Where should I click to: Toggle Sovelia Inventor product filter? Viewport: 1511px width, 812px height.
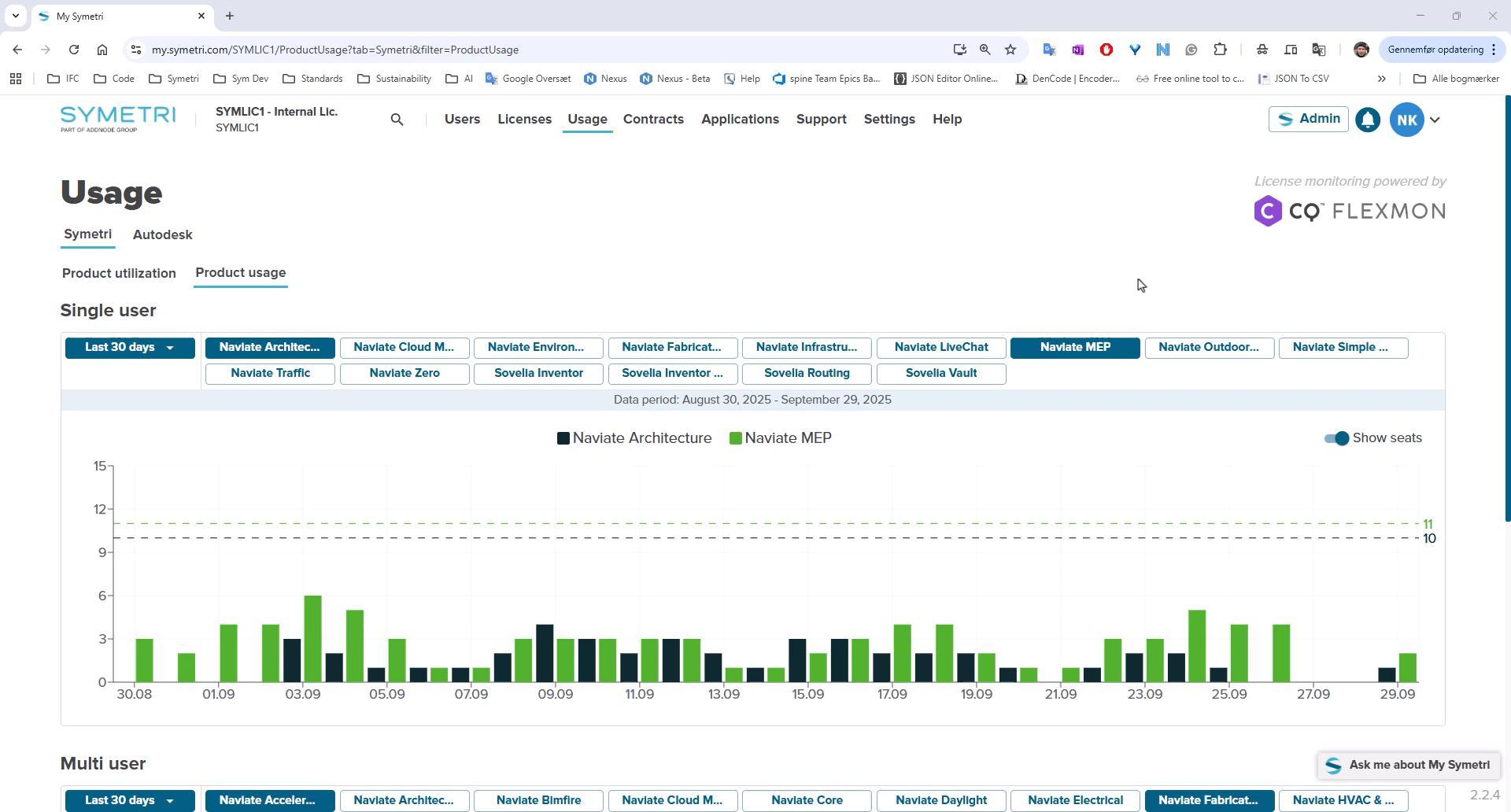tap(538, 374)
